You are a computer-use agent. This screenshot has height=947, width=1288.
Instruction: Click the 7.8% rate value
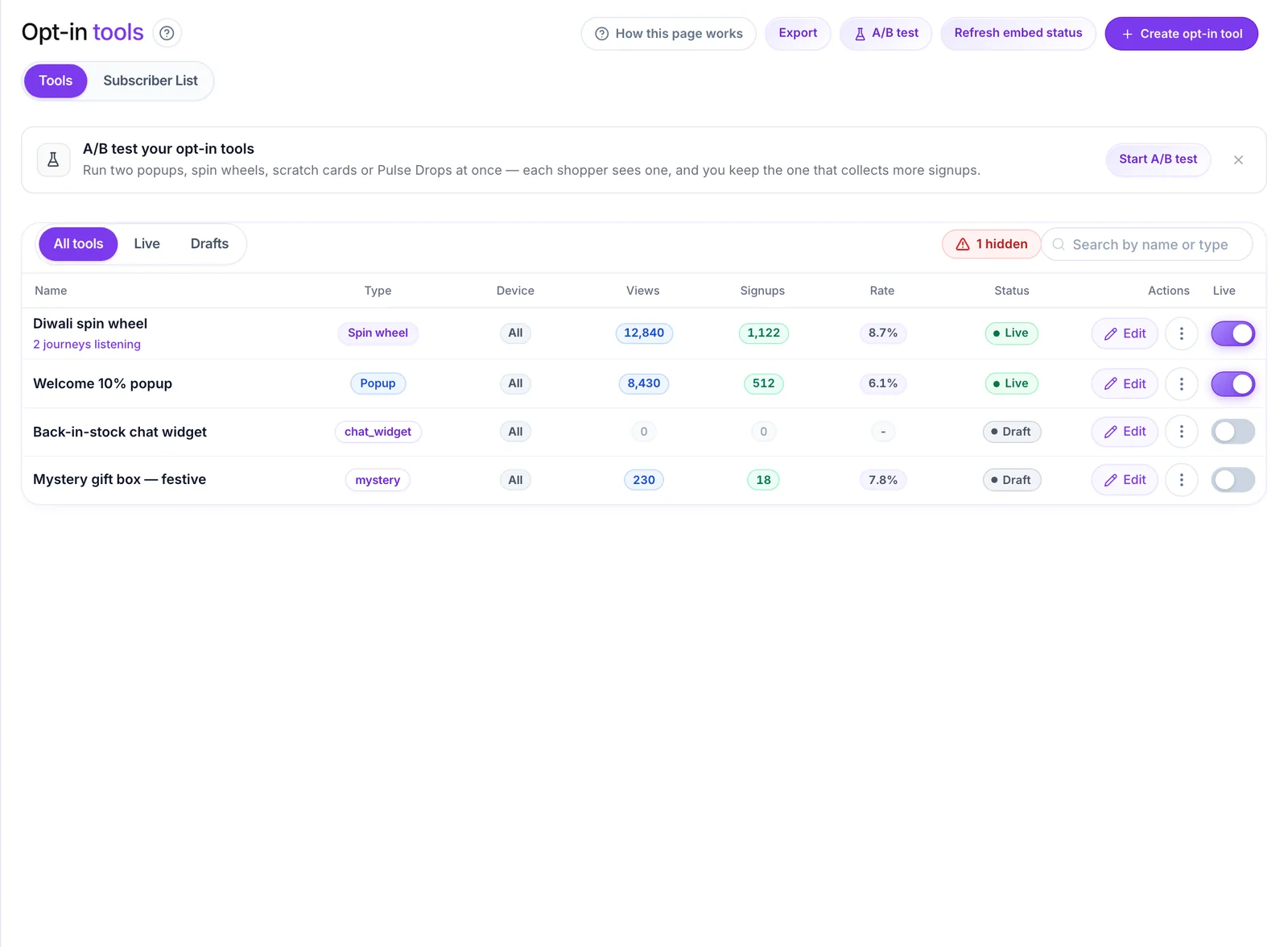pos(883,480)
